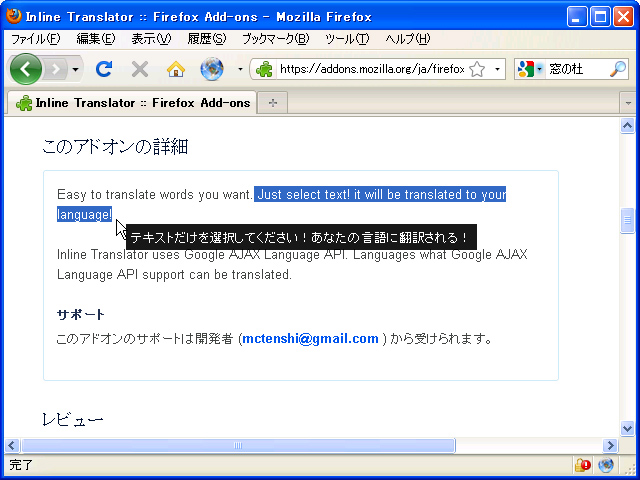Open the search engine selector dropdown arrow
This screenshot has width=640, height=480.
(540, 69)
